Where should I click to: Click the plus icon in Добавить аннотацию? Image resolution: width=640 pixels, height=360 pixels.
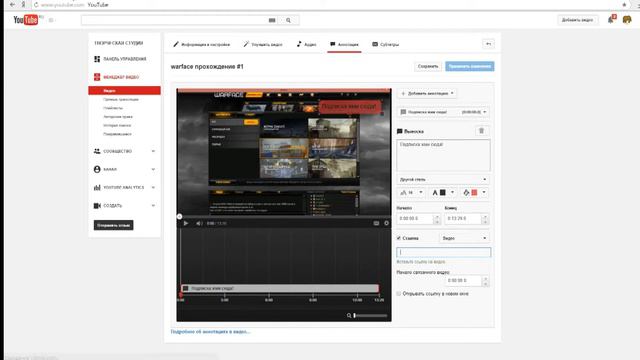[403, 93]
